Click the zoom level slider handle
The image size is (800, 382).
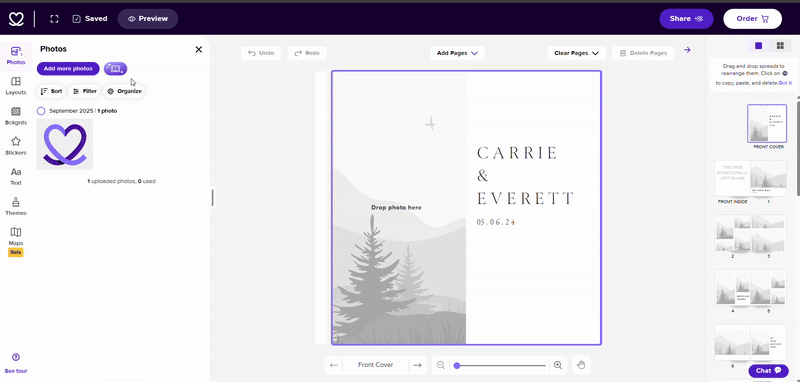point(457,365)
